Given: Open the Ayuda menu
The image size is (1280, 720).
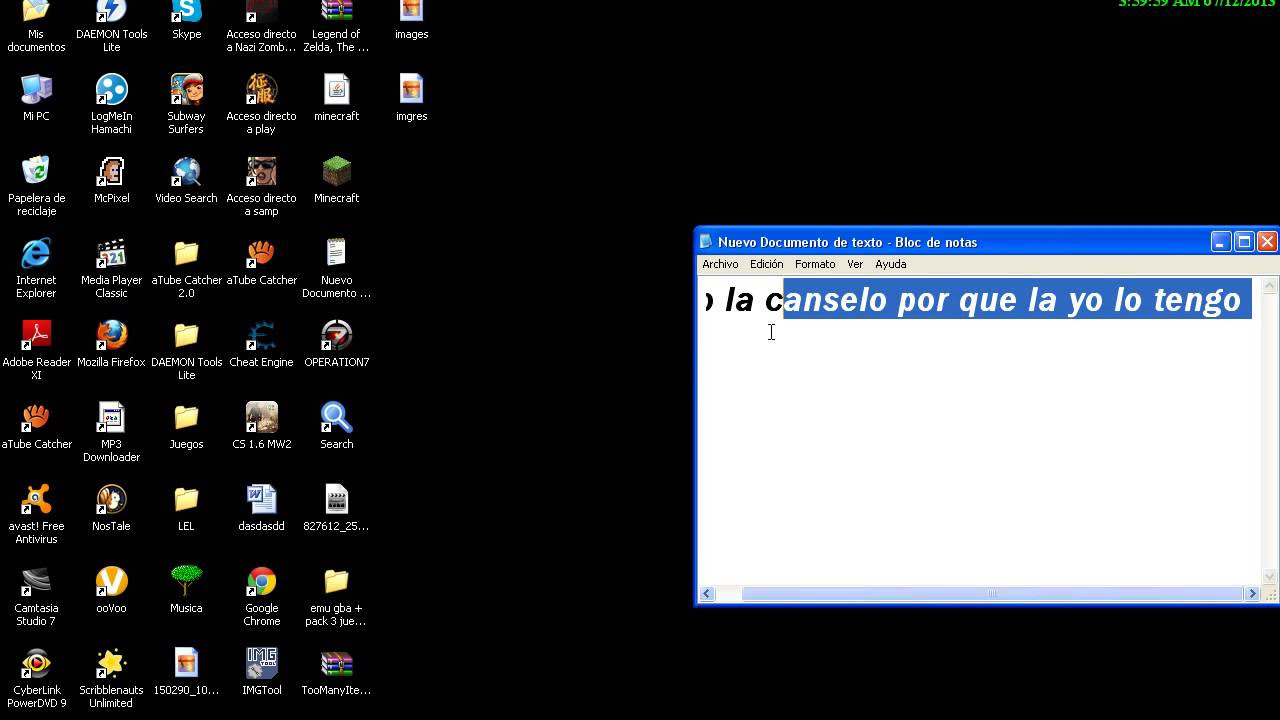Looking at the screenshot, I should 890,264.
